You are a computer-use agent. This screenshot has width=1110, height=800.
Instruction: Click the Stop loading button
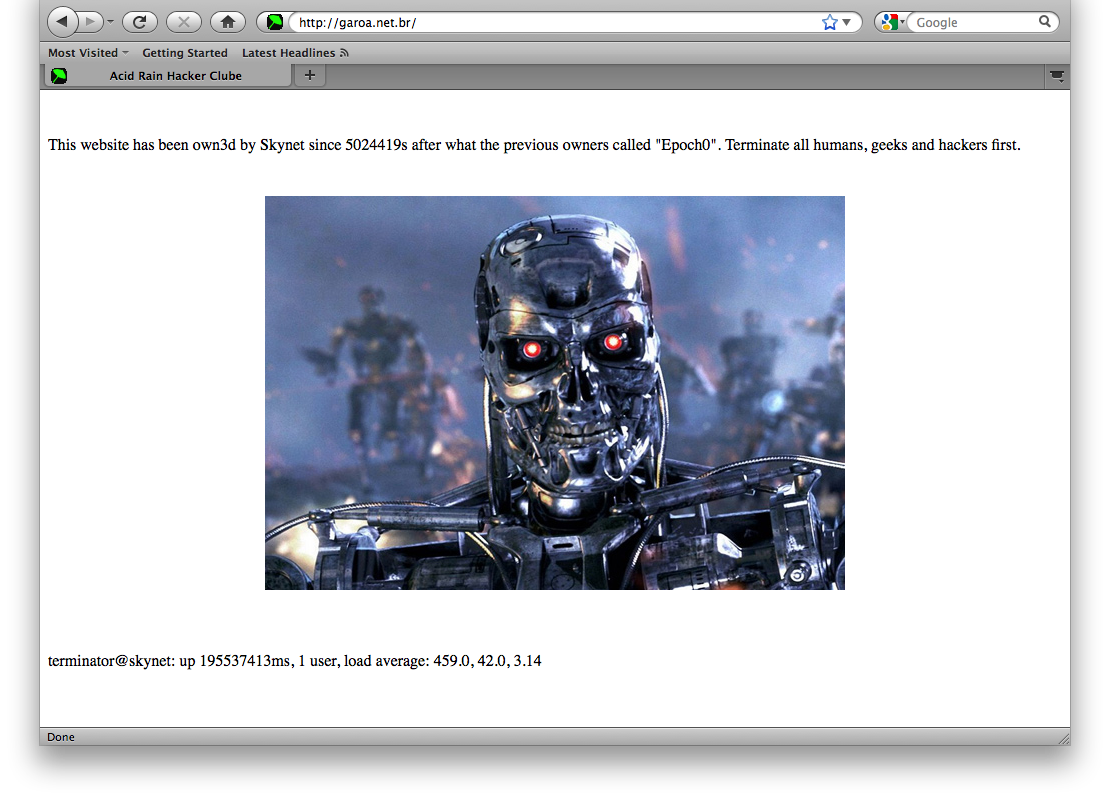tap(183, 22)
